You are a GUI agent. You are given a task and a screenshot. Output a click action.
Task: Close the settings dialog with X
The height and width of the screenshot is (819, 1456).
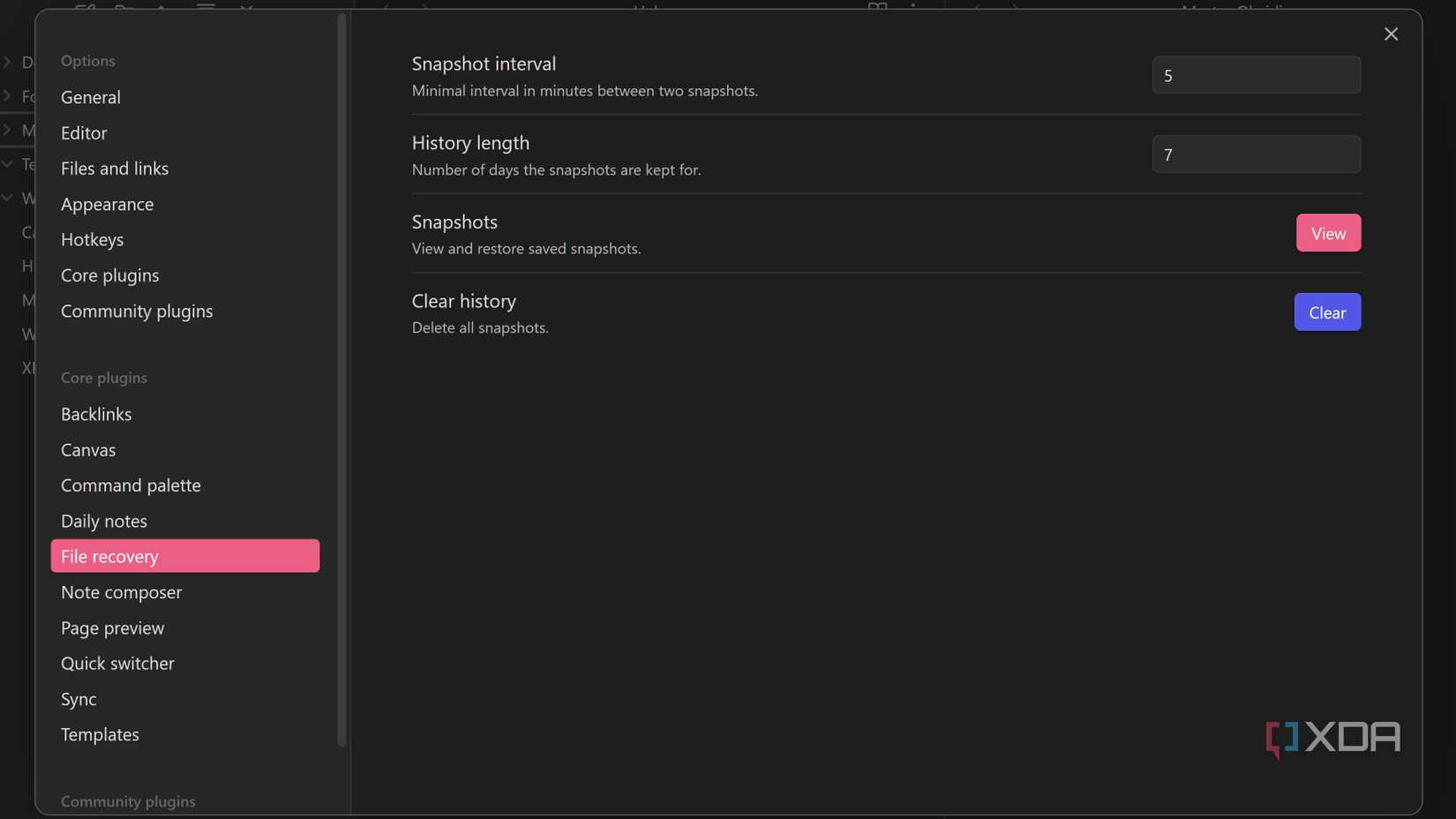(x=1391, y=34)
